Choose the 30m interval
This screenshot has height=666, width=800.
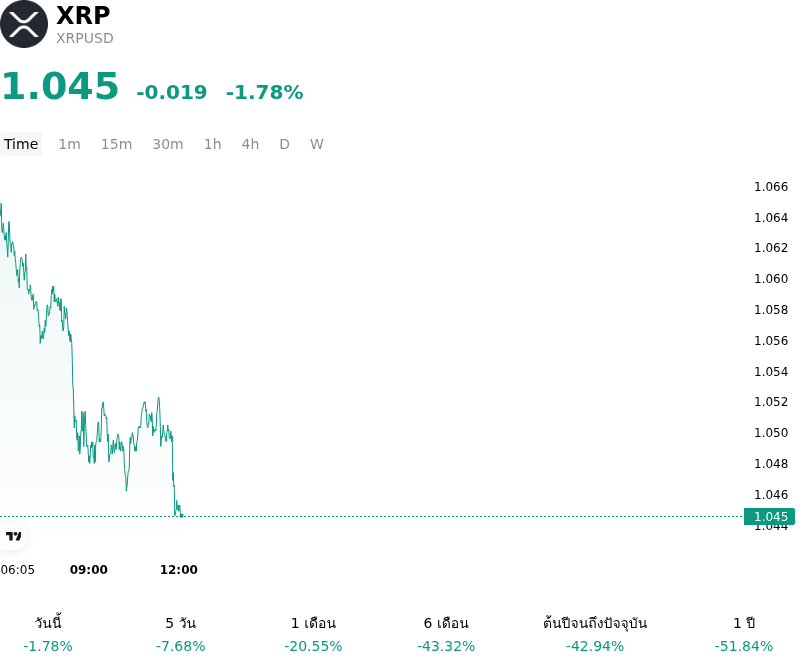[168, 144]
